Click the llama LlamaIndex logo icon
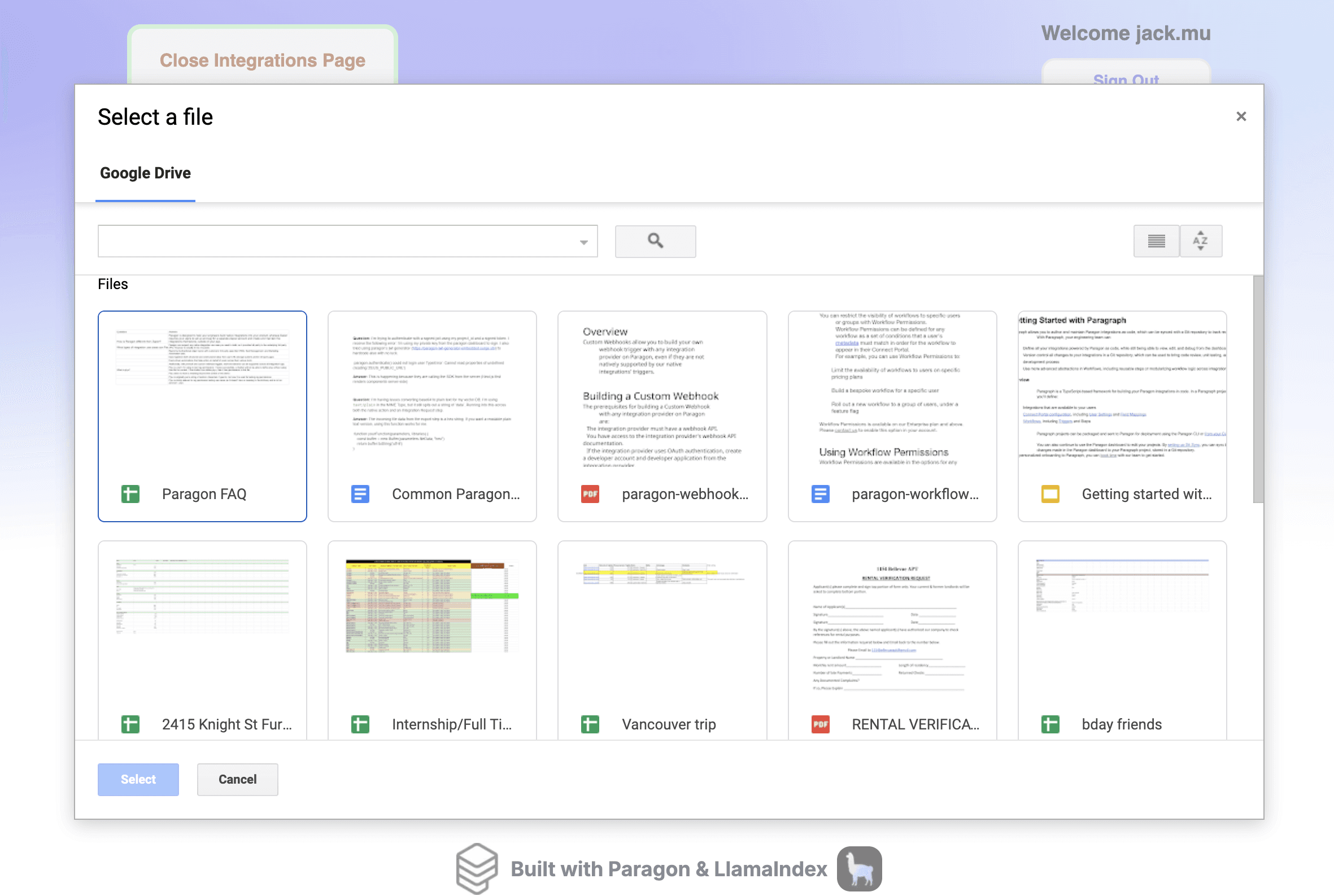The image size is (1334, 896). pos(859,868)
